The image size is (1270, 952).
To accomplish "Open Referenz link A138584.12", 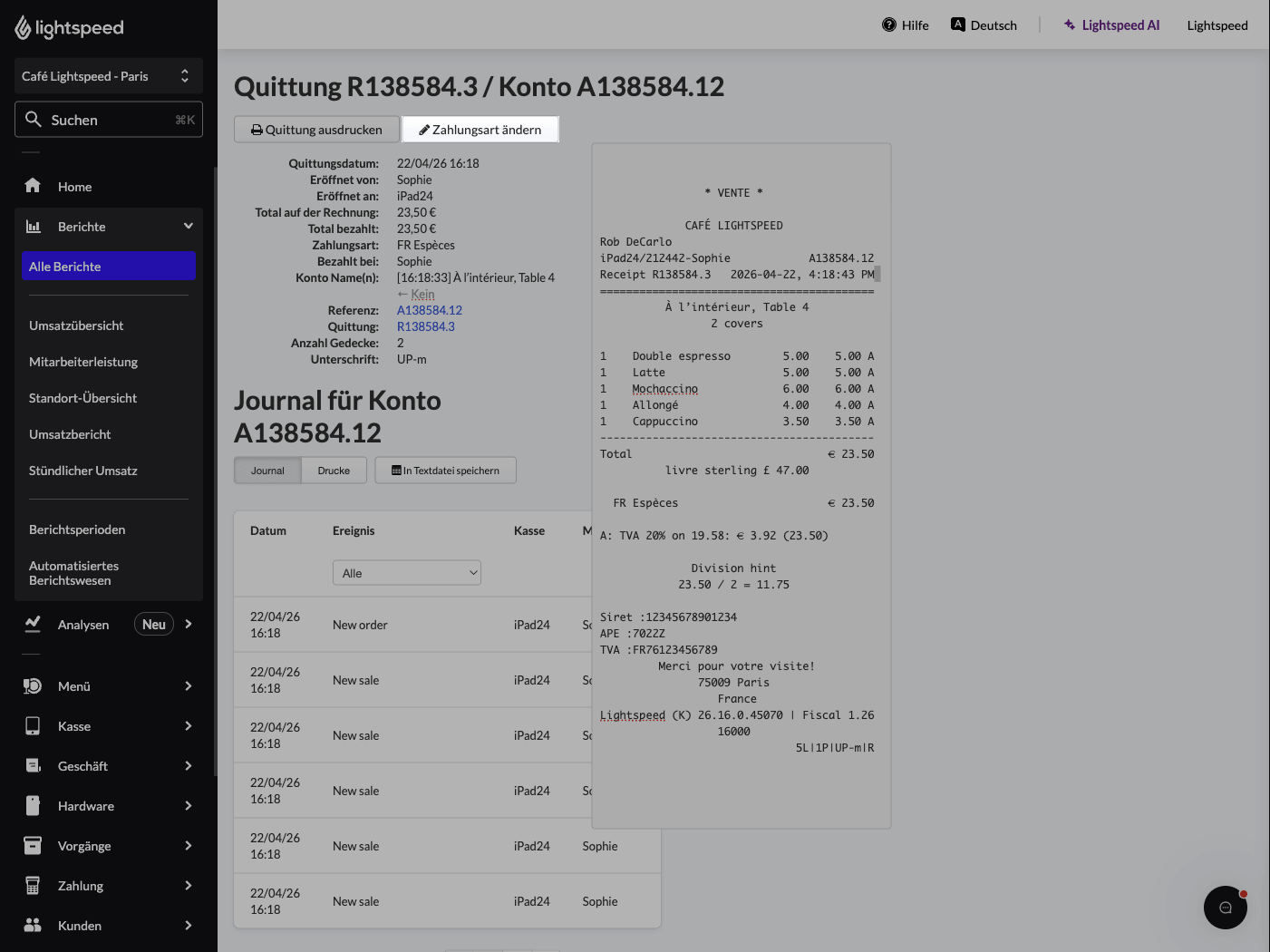I will coord(430,310).
